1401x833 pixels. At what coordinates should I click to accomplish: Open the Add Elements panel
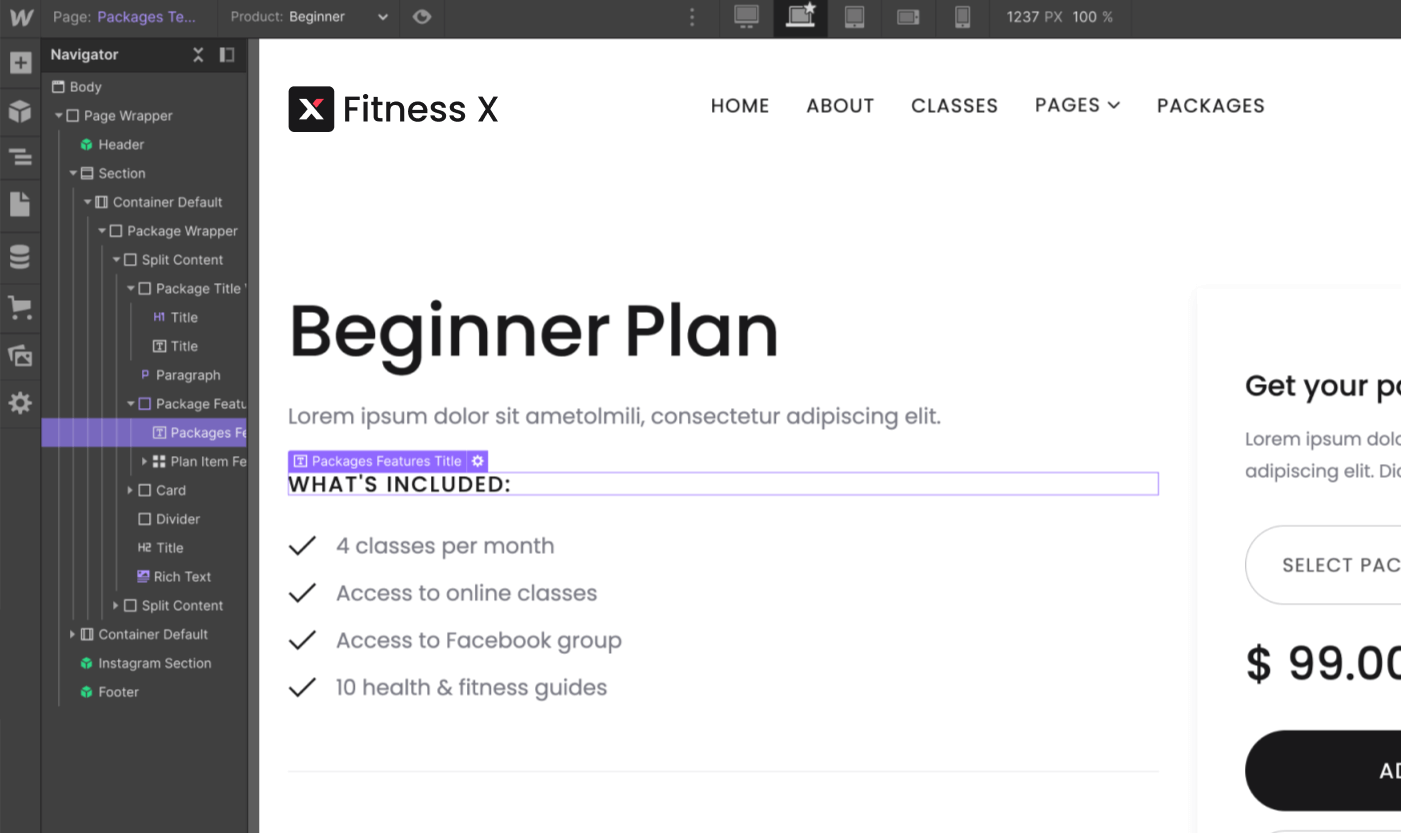click(x=21, y=62)
